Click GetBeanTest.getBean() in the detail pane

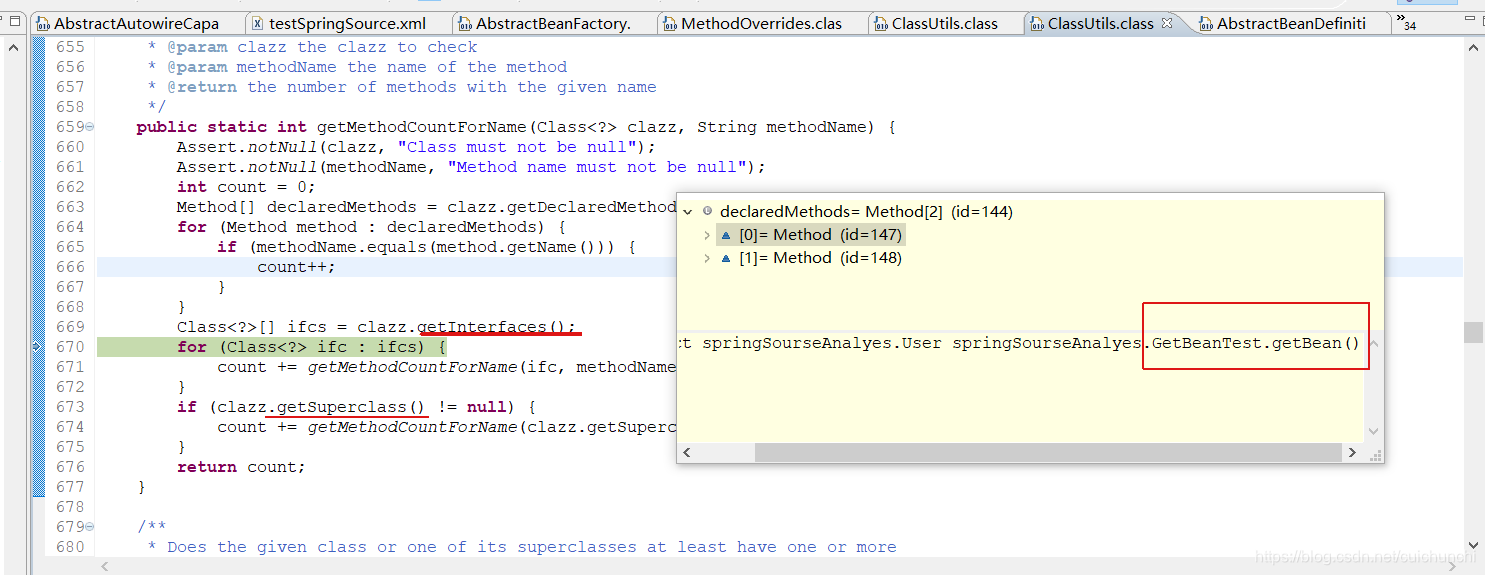click(x=1256, y=343)
